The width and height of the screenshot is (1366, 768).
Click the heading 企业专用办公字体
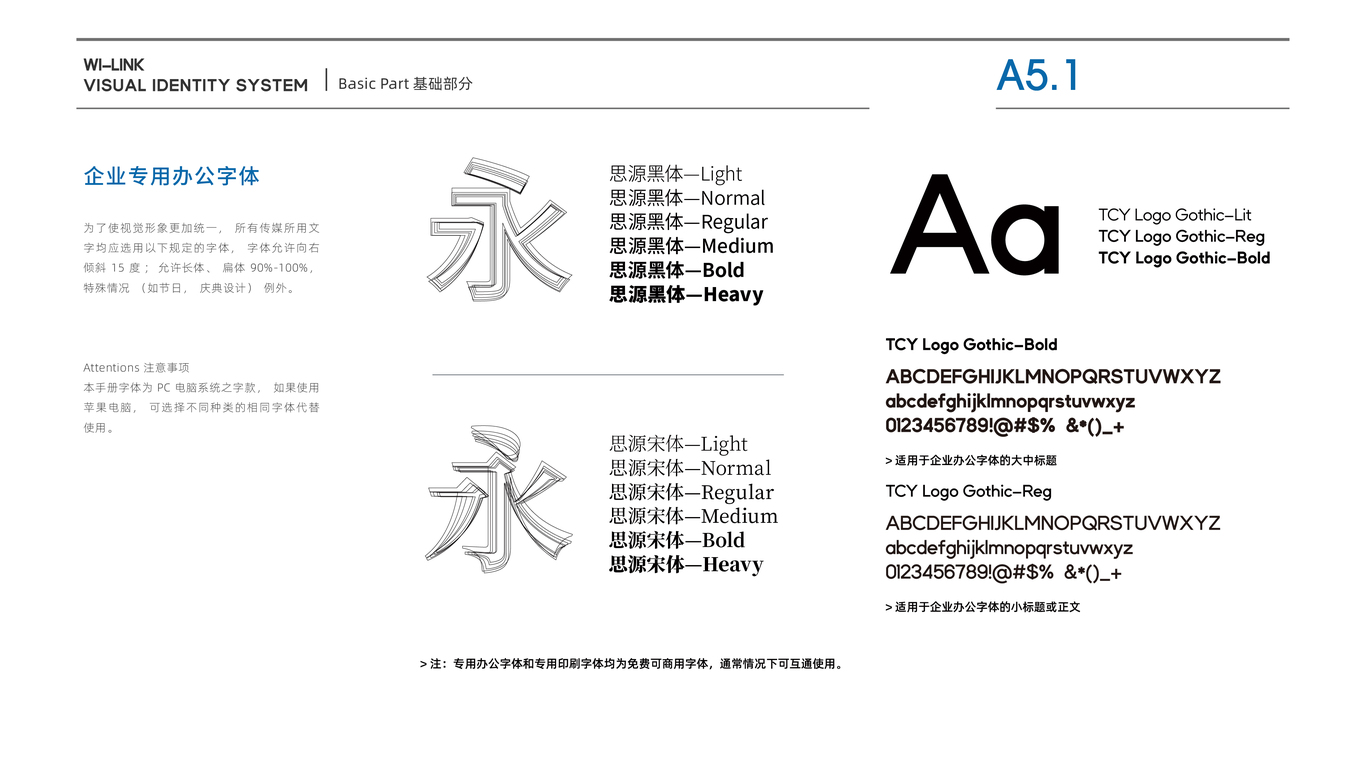(x=172, y=177)
